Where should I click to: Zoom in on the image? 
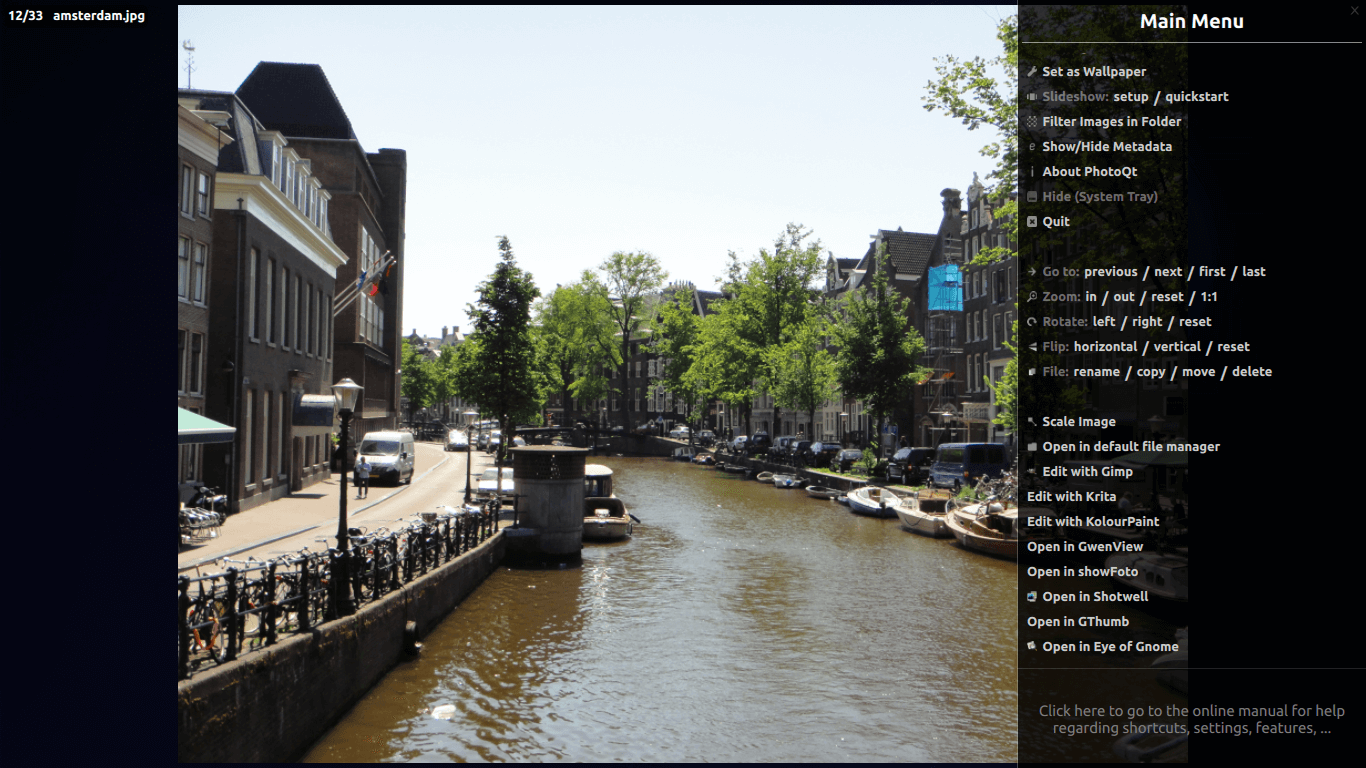click(x=1091, y=297)
